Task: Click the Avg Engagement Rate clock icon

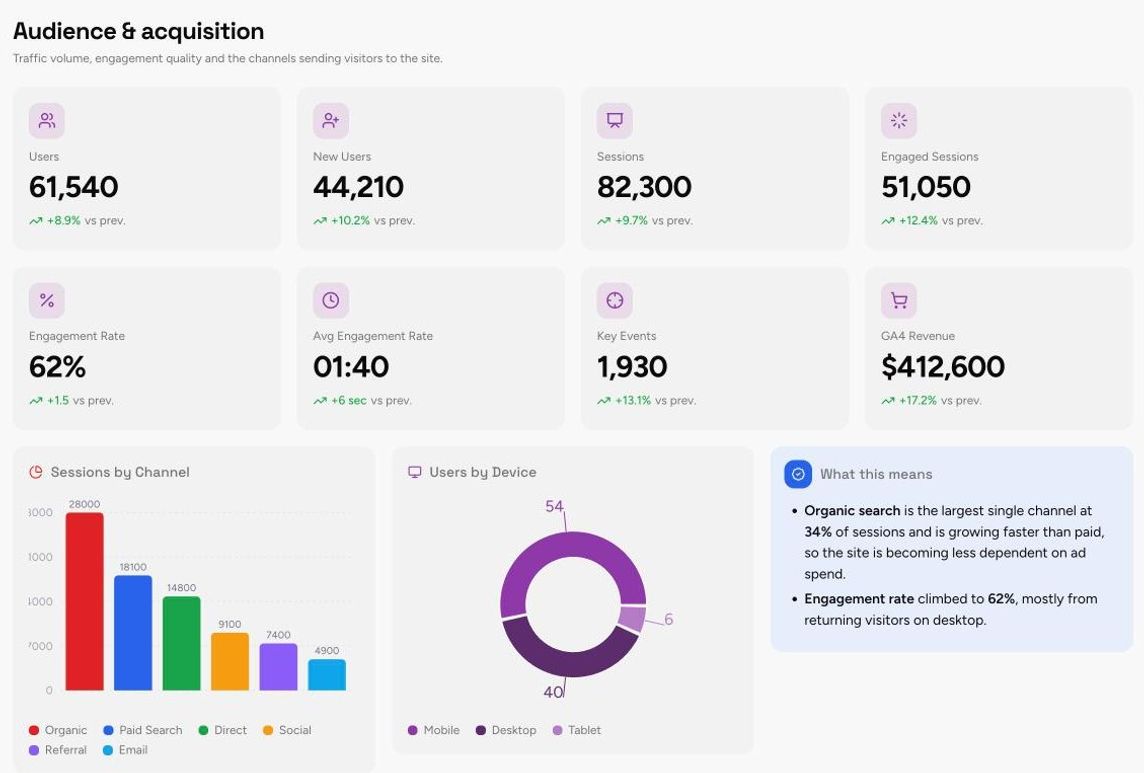Action: coord(331,300)
